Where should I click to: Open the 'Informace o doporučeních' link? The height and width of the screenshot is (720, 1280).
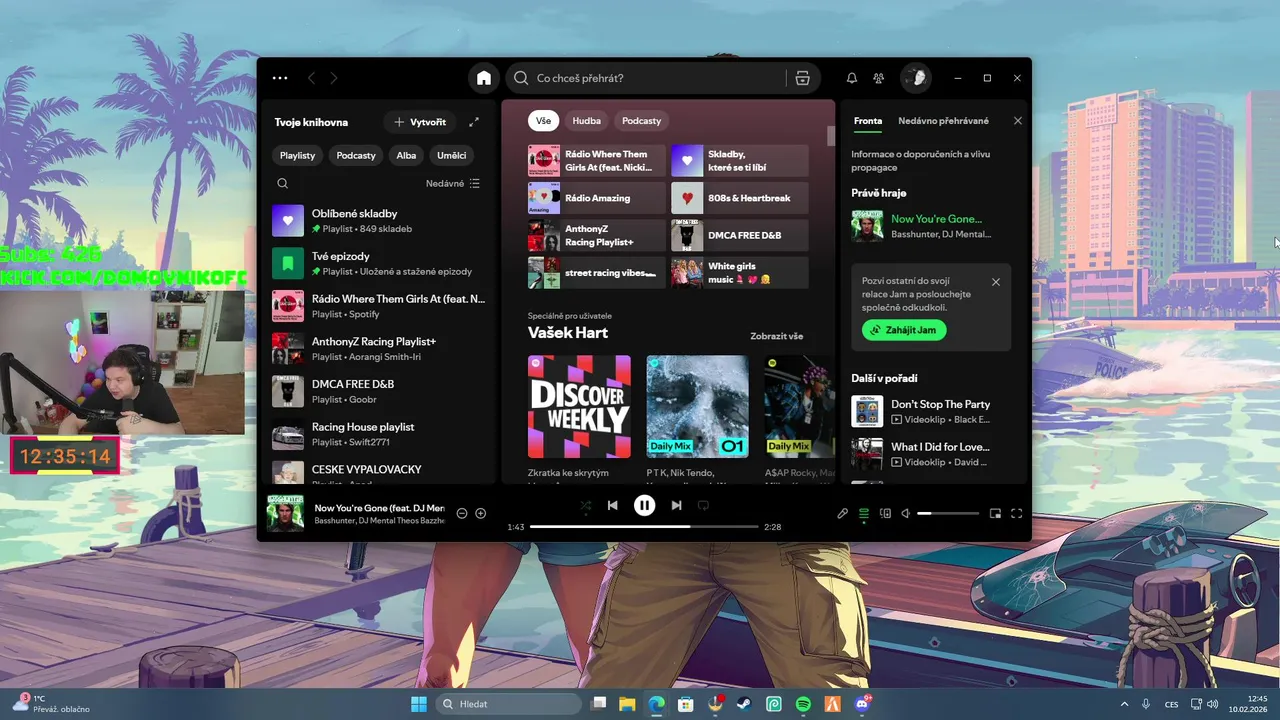click(921, 161)
